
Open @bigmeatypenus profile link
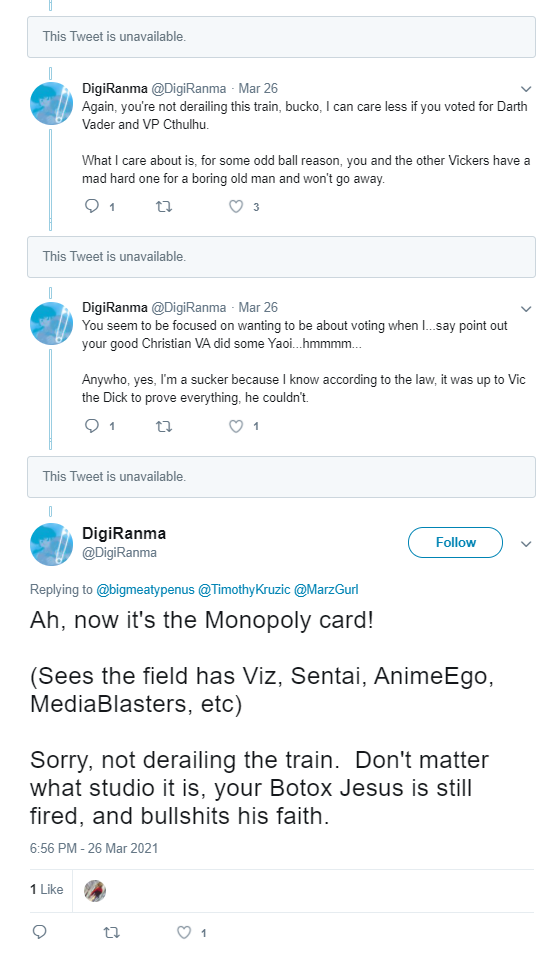click(145, 590)
